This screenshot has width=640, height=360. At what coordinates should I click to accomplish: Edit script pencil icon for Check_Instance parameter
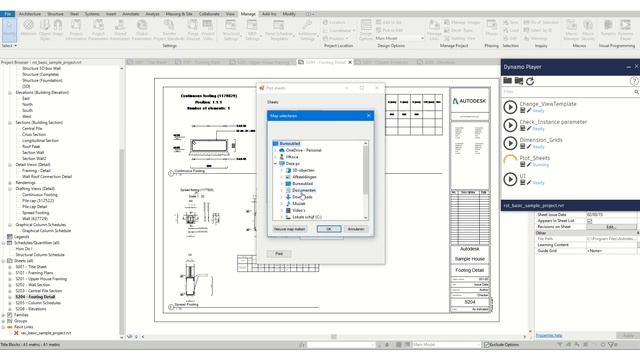point(529,129)
